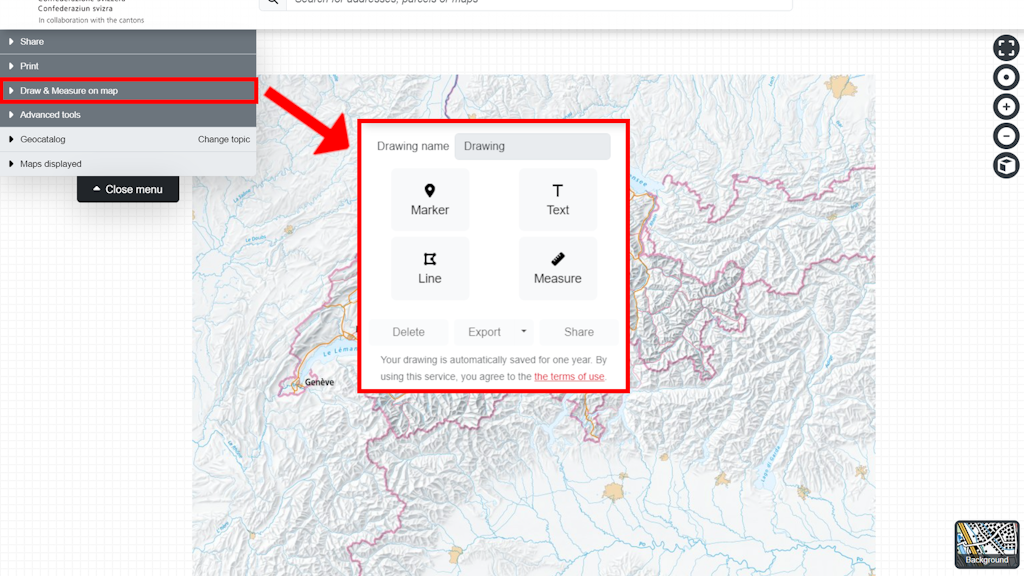Select the Marker drawing tool
This screenshot has width=1024, height=576.
(430, 200)
